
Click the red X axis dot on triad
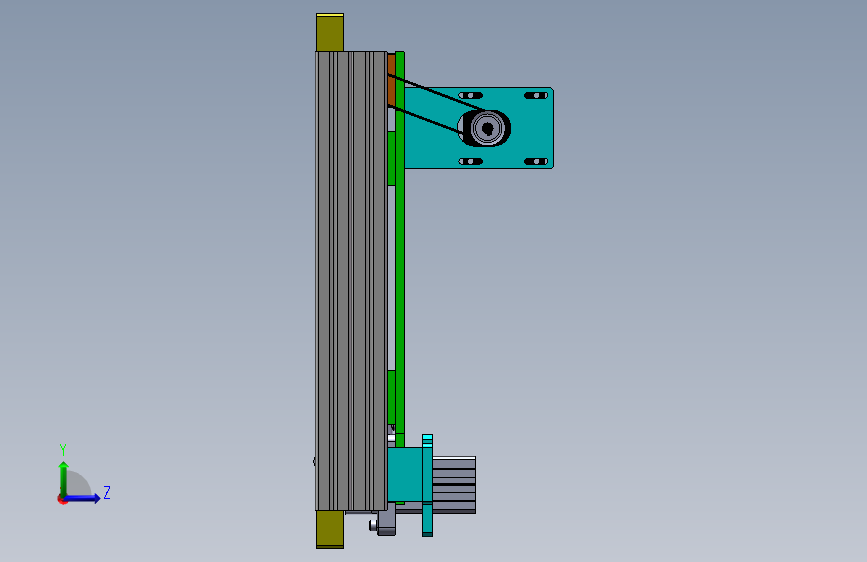click(x=62, y=500)
